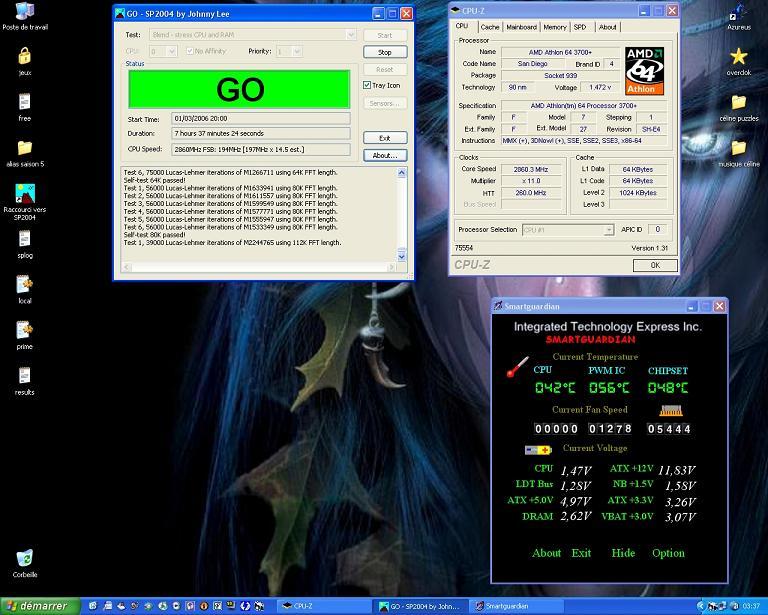768x615 pixels.
Task: Switch to the Mainboard tab in CPU-Z
Action: (x=521, y=27)
